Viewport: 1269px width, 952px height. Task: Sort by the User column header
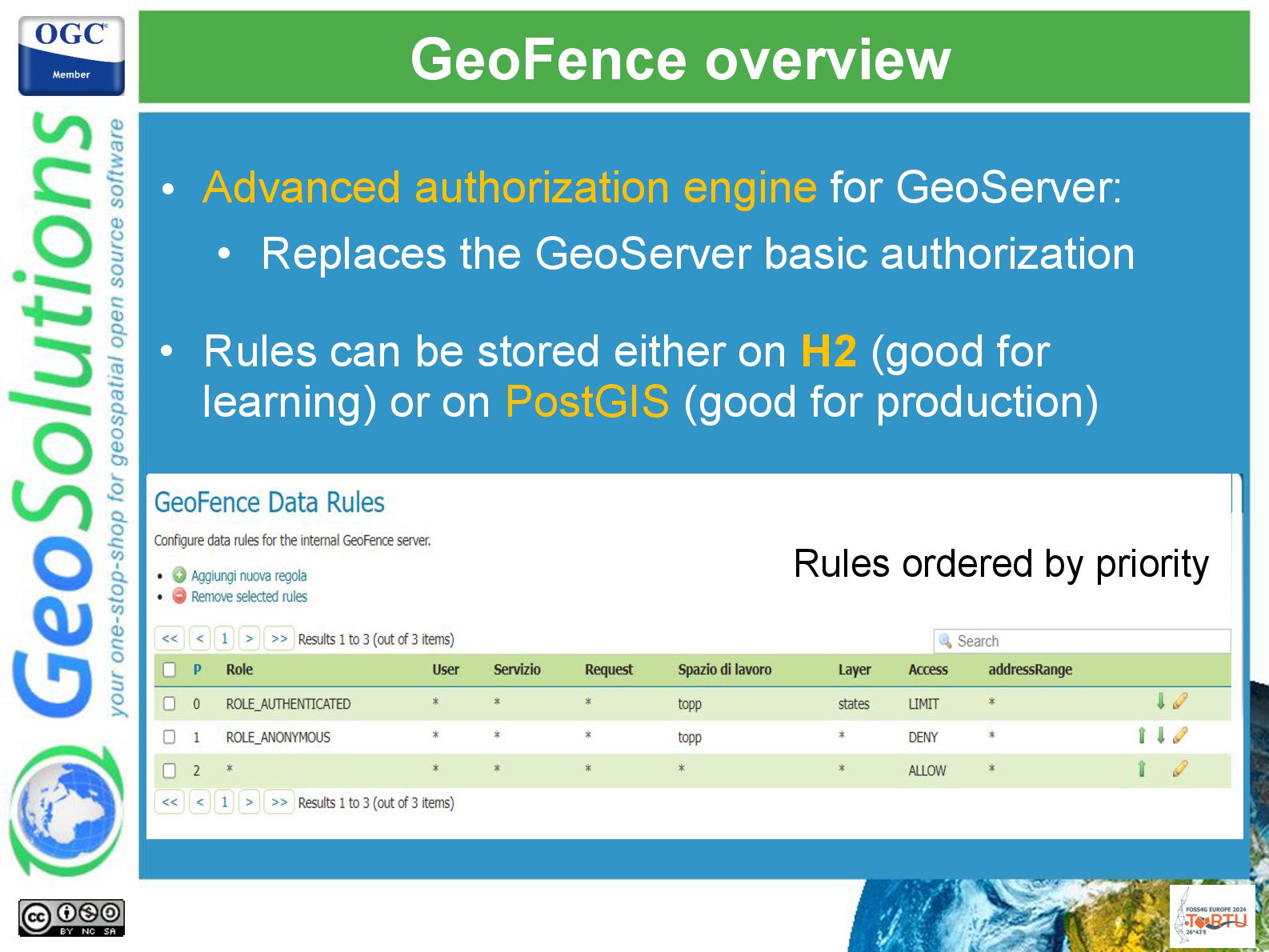point(446,670)
